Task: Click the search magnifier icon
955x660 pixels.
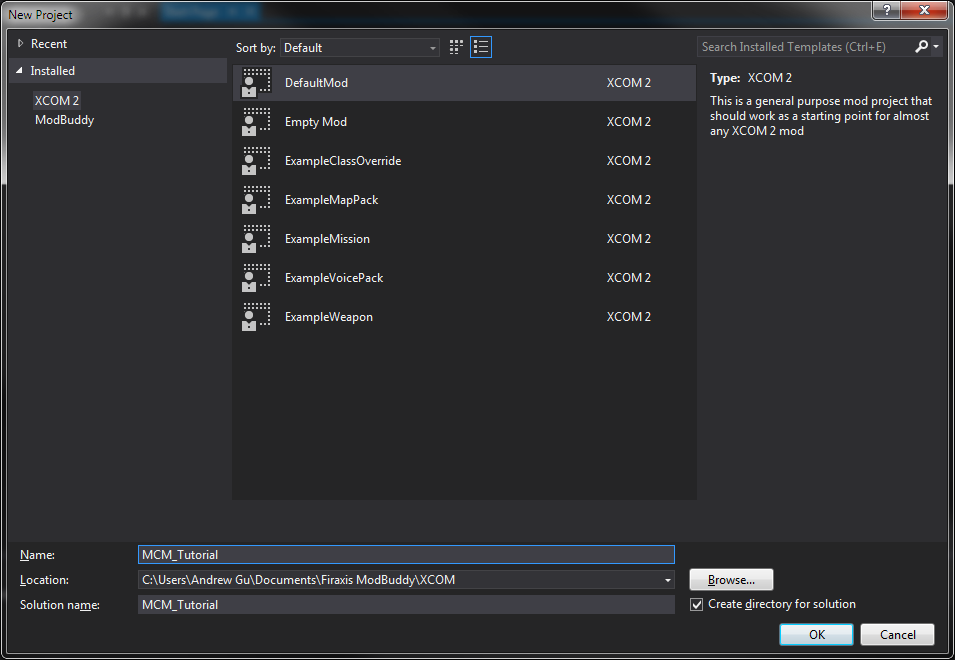Action: pos(922,46)
